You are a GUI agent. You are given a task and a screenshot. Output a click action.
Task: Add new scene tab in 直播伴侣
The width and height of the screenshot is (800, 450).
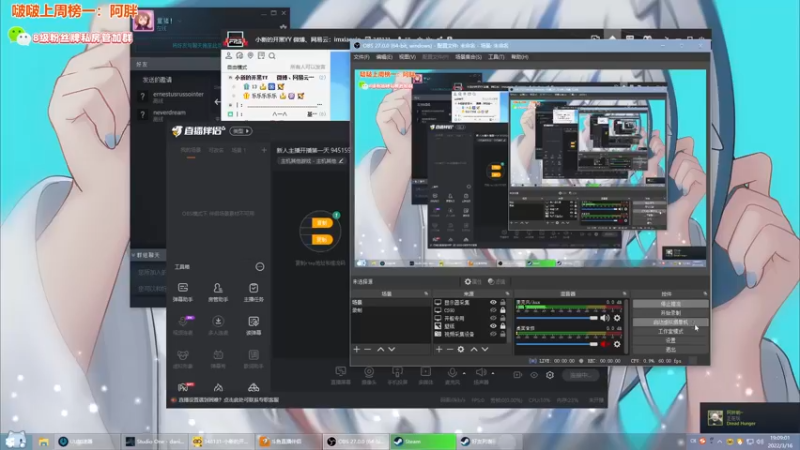[264, 151]
